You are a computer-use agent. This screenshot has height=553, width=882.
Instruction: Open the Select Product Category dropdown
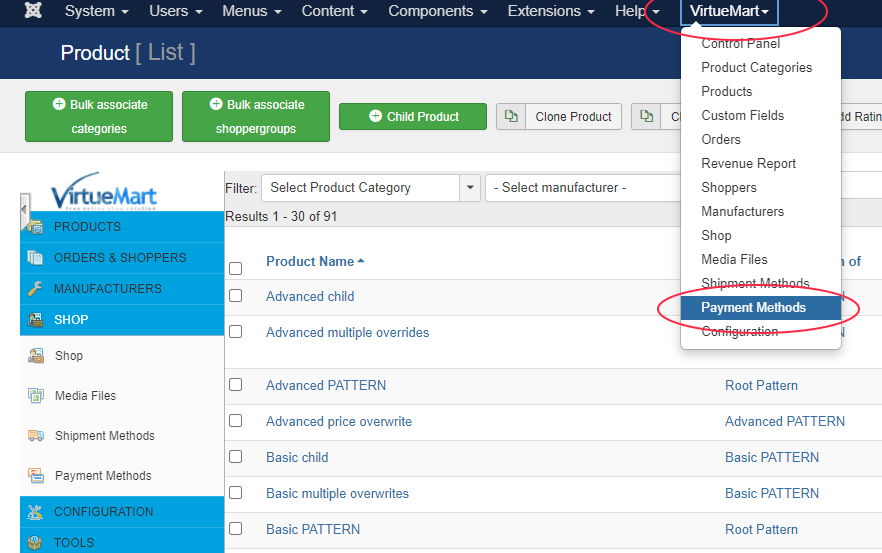(x=370, y=188)
